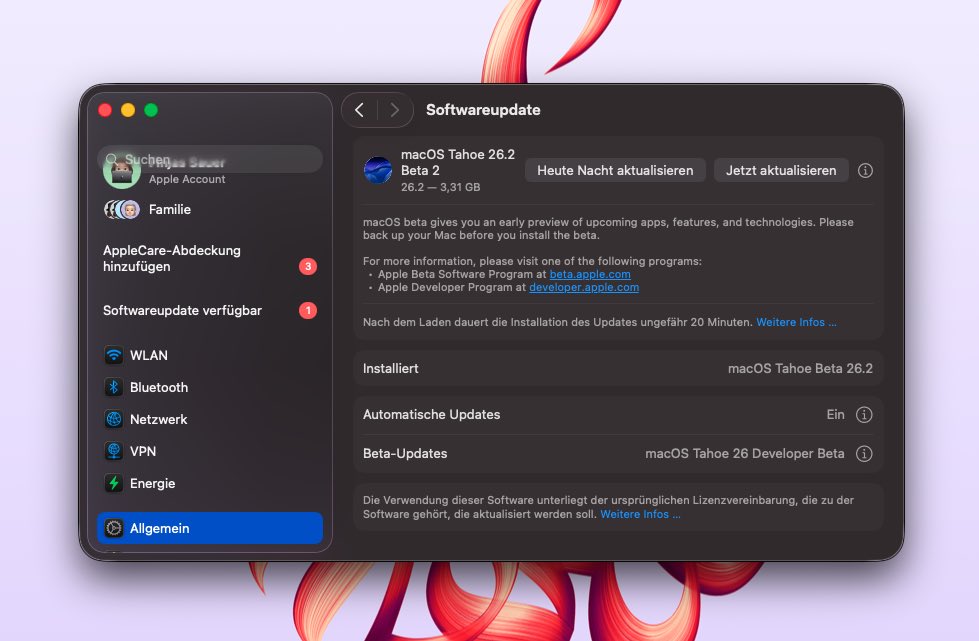Click the Suchen search field
The width and height of the screenshot is (979, 641).
click(210, 159)
